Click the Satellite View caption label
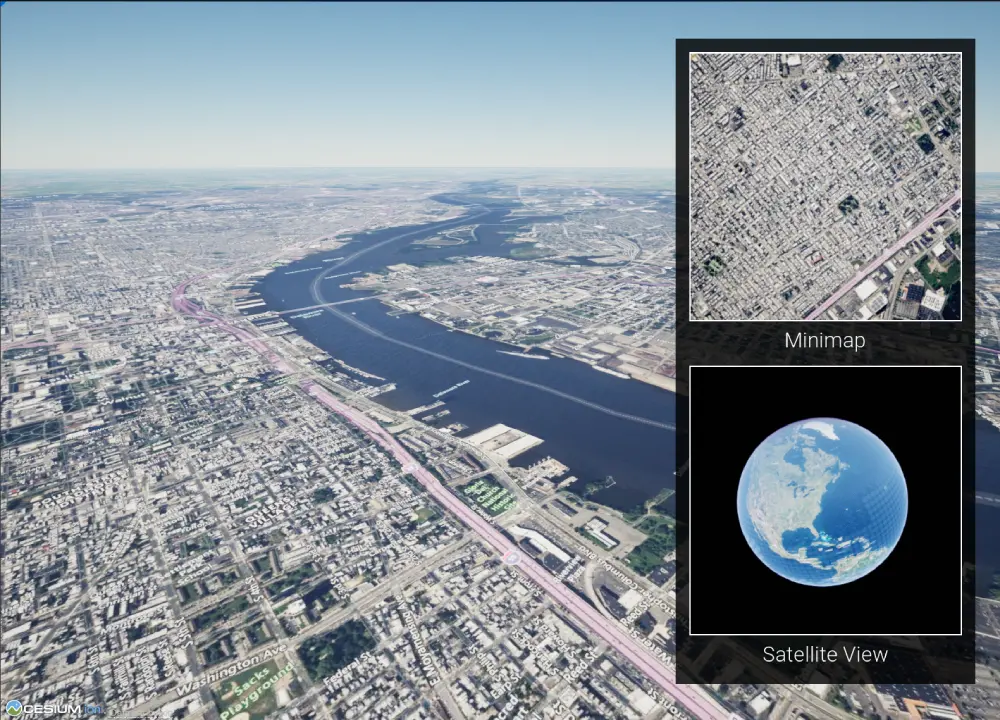This screenshot has width=1000, height=720. pos(825,655)
